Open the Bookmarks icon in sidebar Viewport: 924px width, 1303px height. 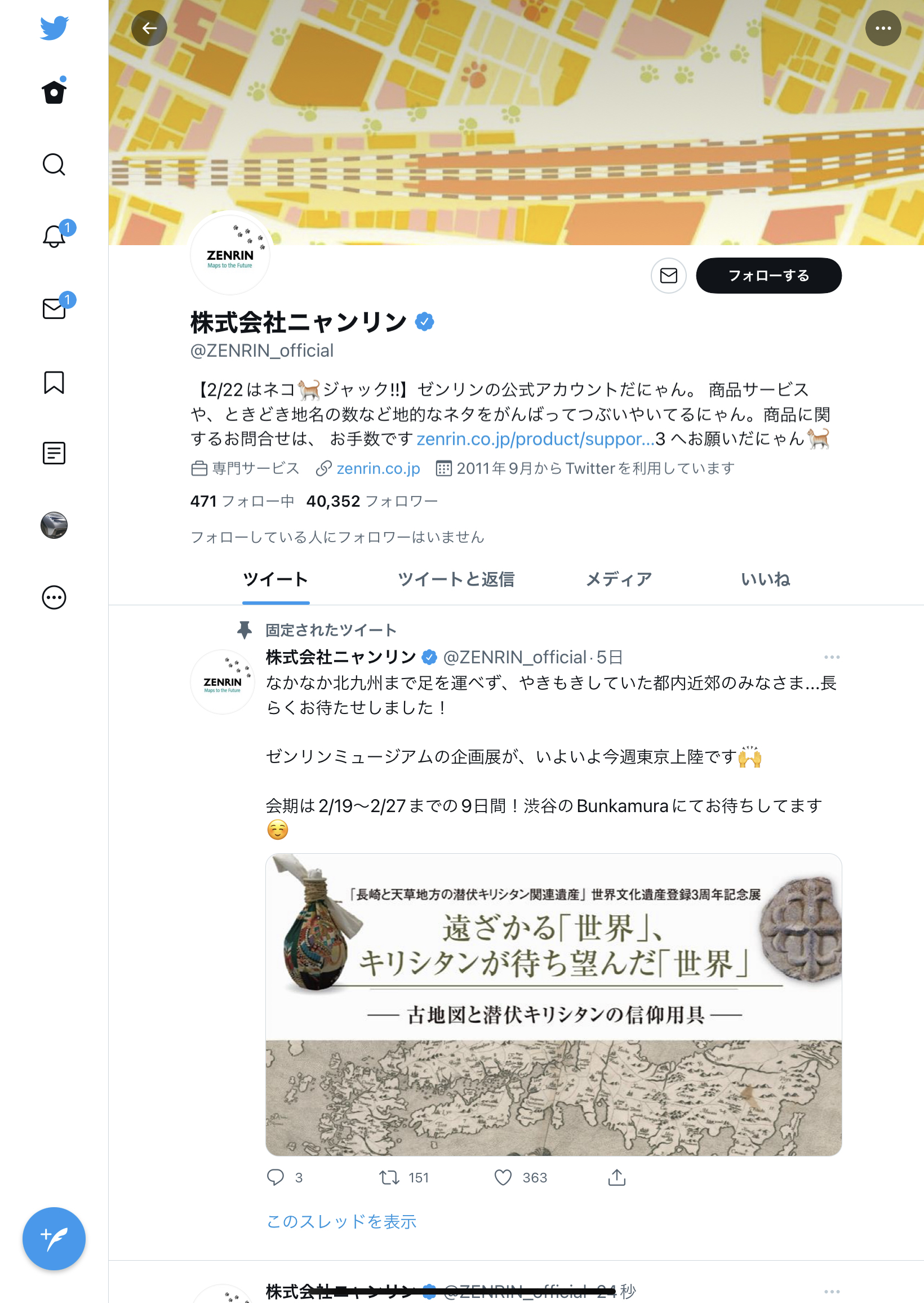54,382
